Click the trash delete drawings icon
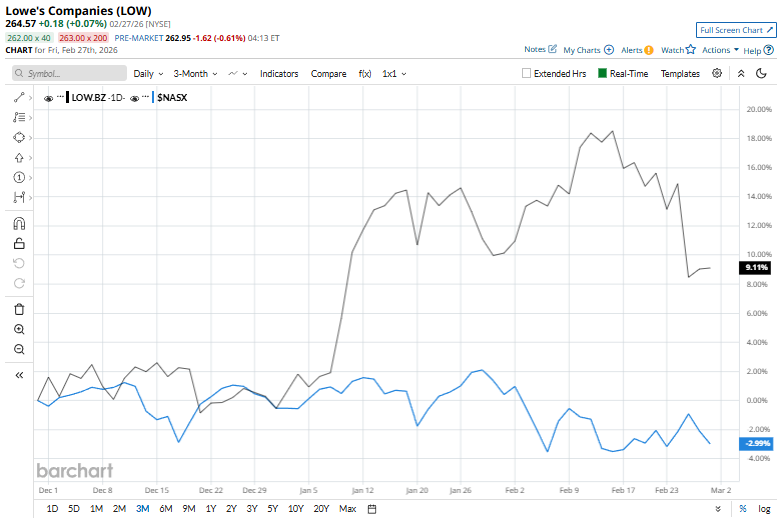Image resolution: width=777 pixels, height=523 pixels. tap(19, 309)
